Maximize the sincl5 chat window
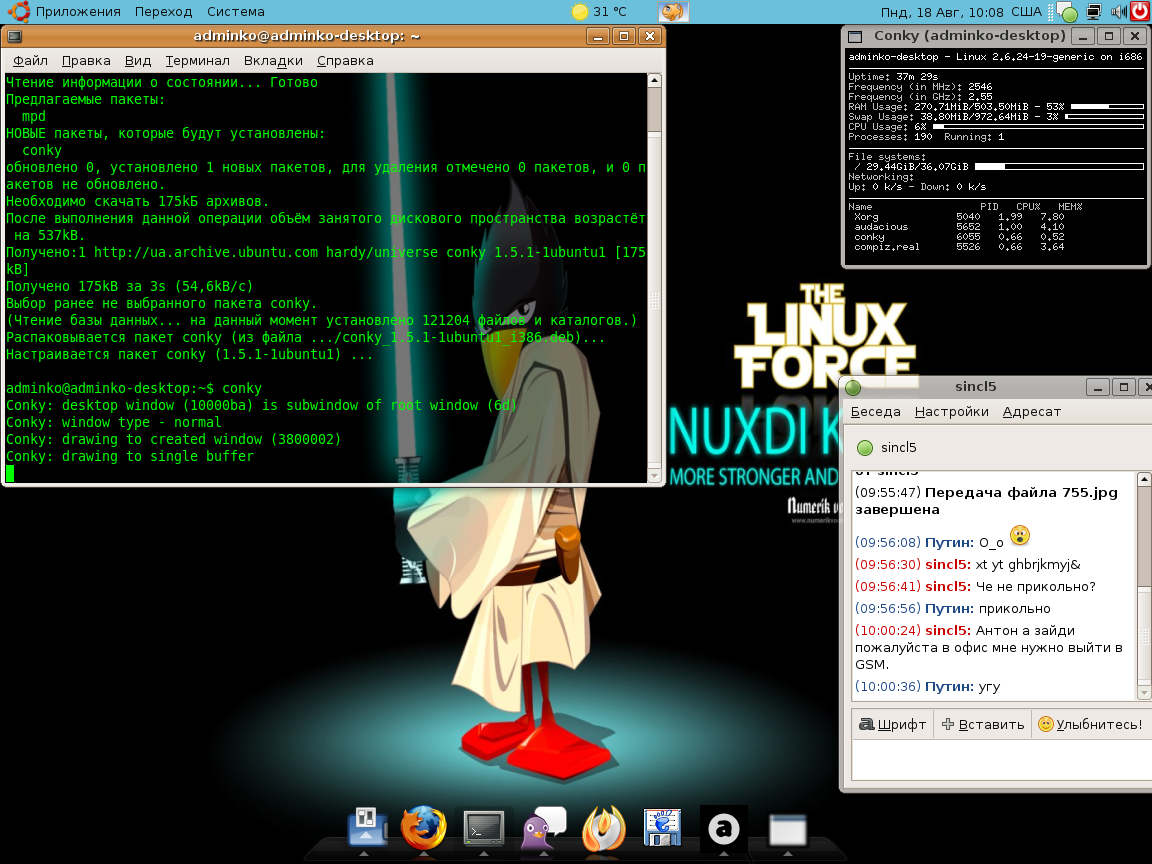The height and width of the screenshot is (864, 1152). pos(1123,387)
